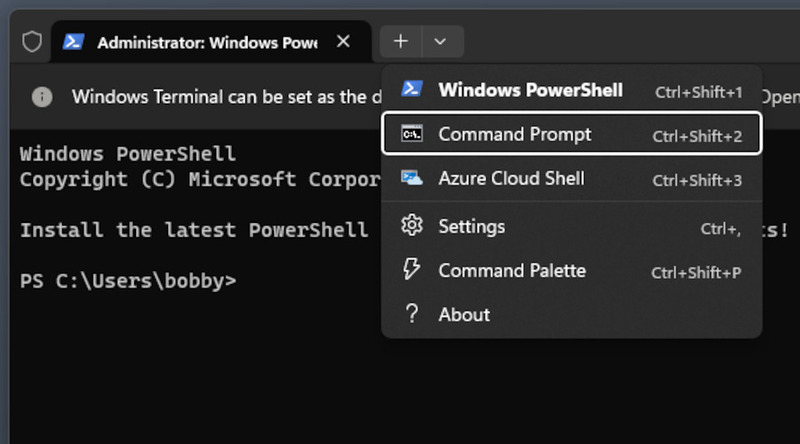Screen dimensions: 800x444
Task: Pick the Azure Cloud Shell text label
Action: pos(511,179)
